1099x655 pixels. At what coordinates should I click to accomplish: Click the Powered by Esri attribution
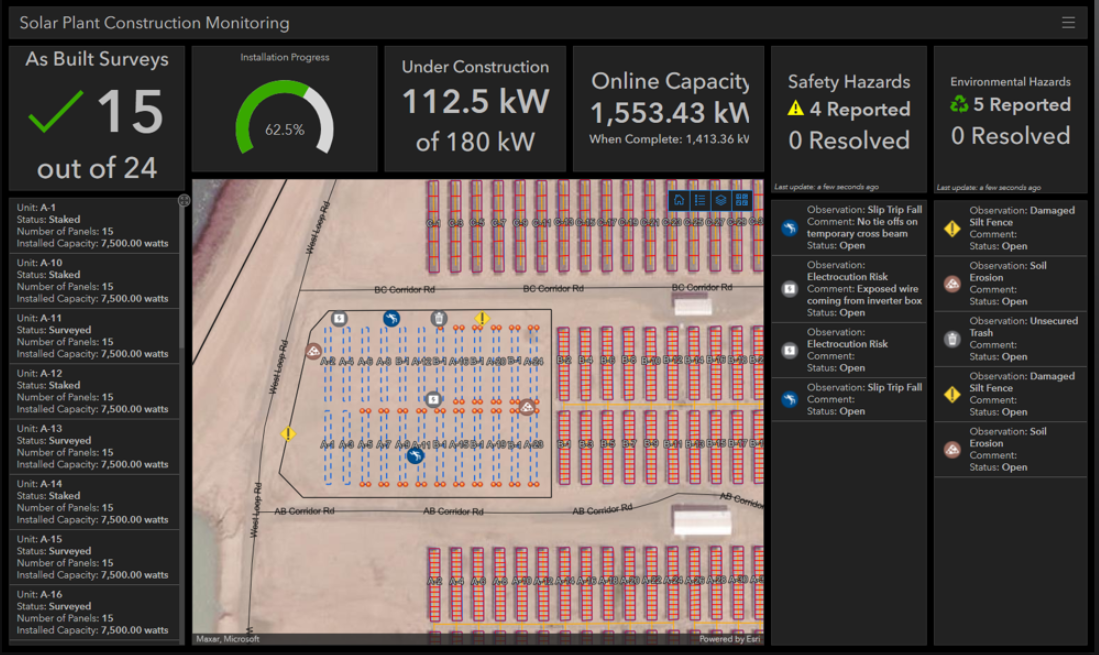click(x=729, y=639)
